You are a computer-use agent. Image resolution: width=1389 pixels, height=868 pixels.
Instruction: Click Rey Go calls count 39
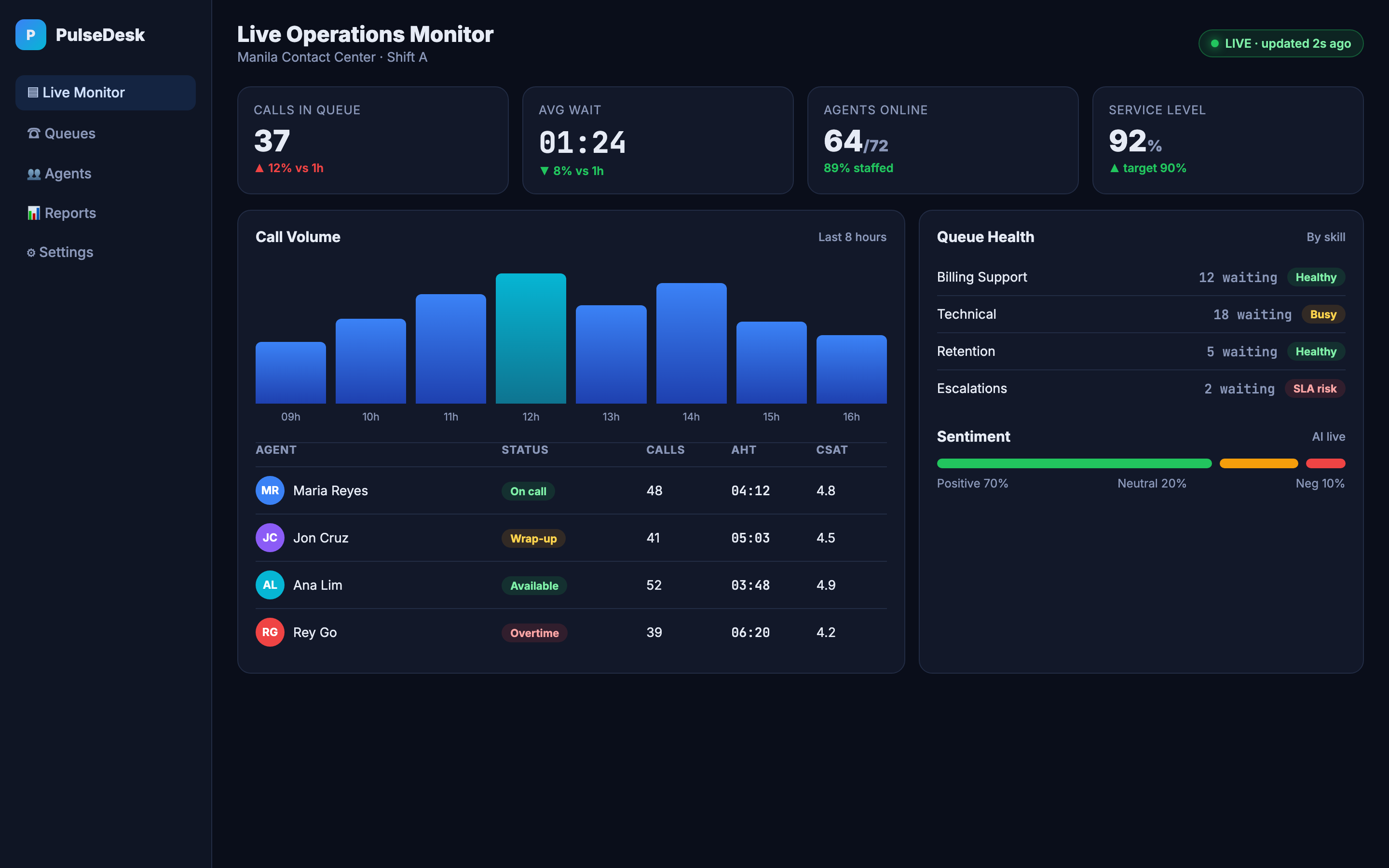(654, 632)
